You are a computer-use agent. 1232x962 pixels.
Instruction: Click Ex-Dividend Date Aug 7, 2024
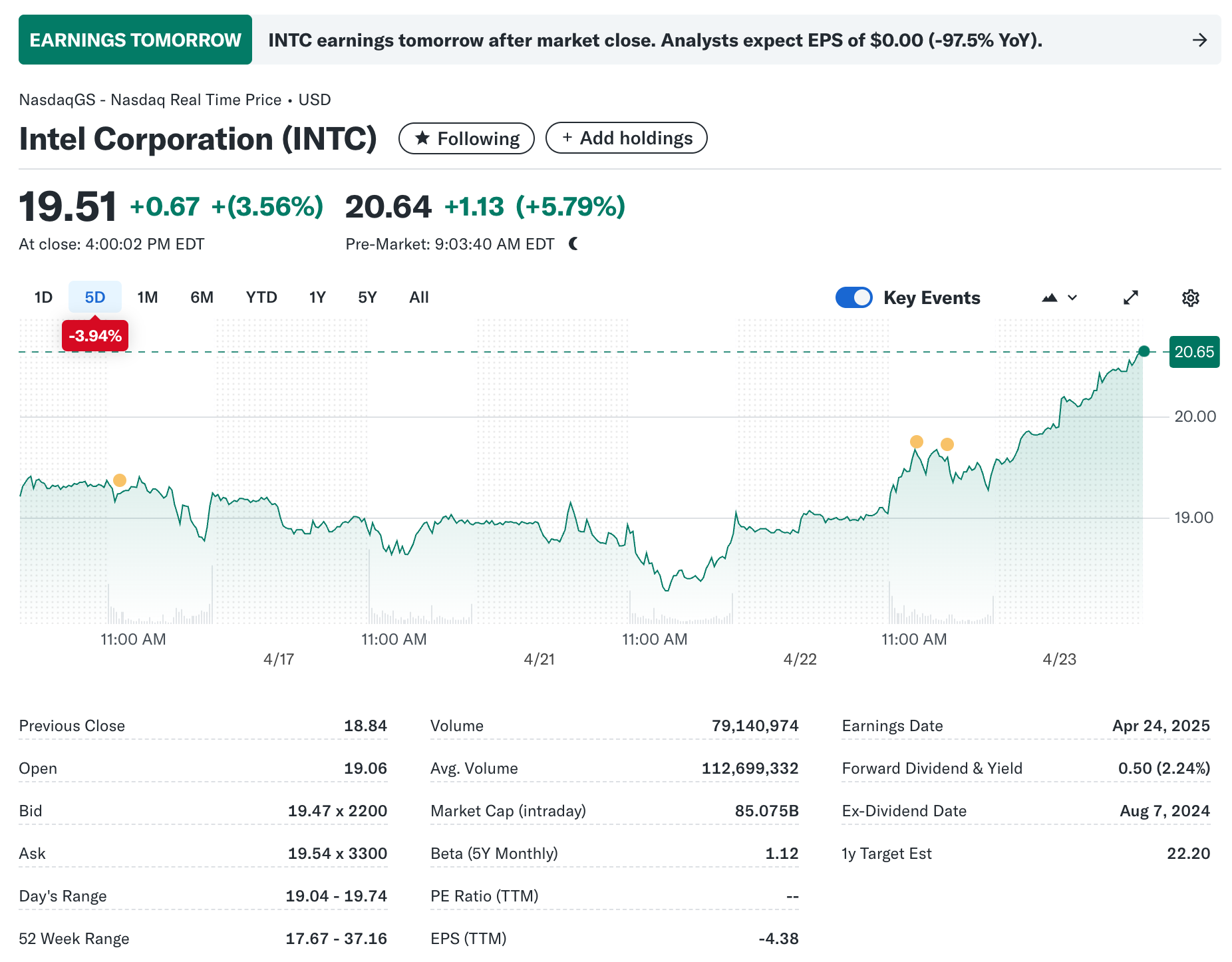tap(1165, 811)
